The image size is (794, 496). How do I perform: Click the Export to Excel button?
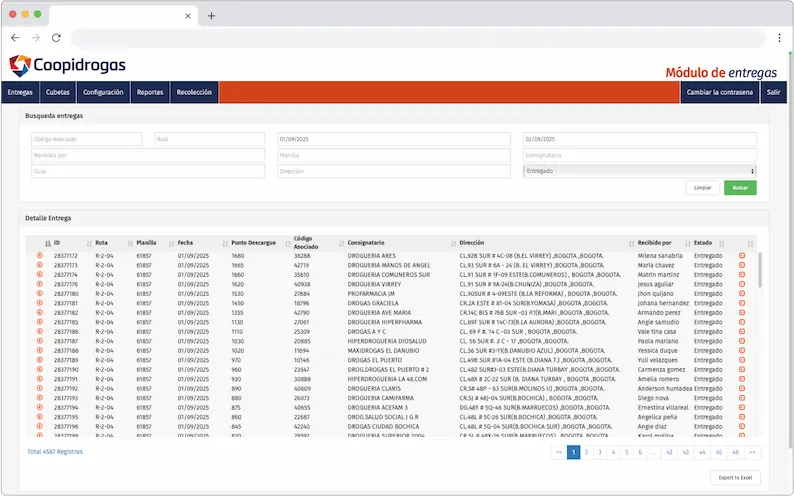pos(735,478)
